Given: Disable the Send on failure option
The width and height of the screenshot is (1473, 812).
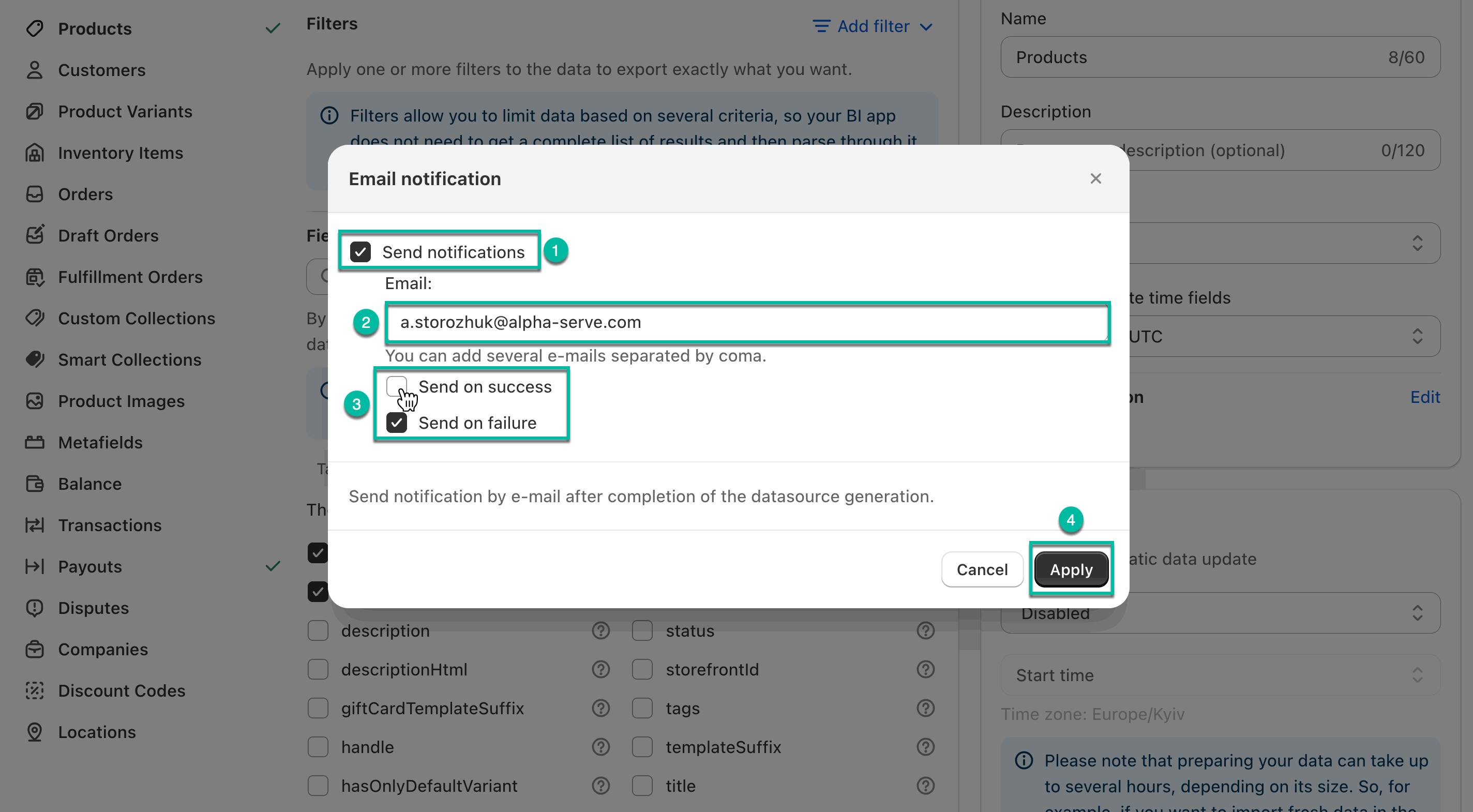Looking at the screenshot, I should [397, 423].
